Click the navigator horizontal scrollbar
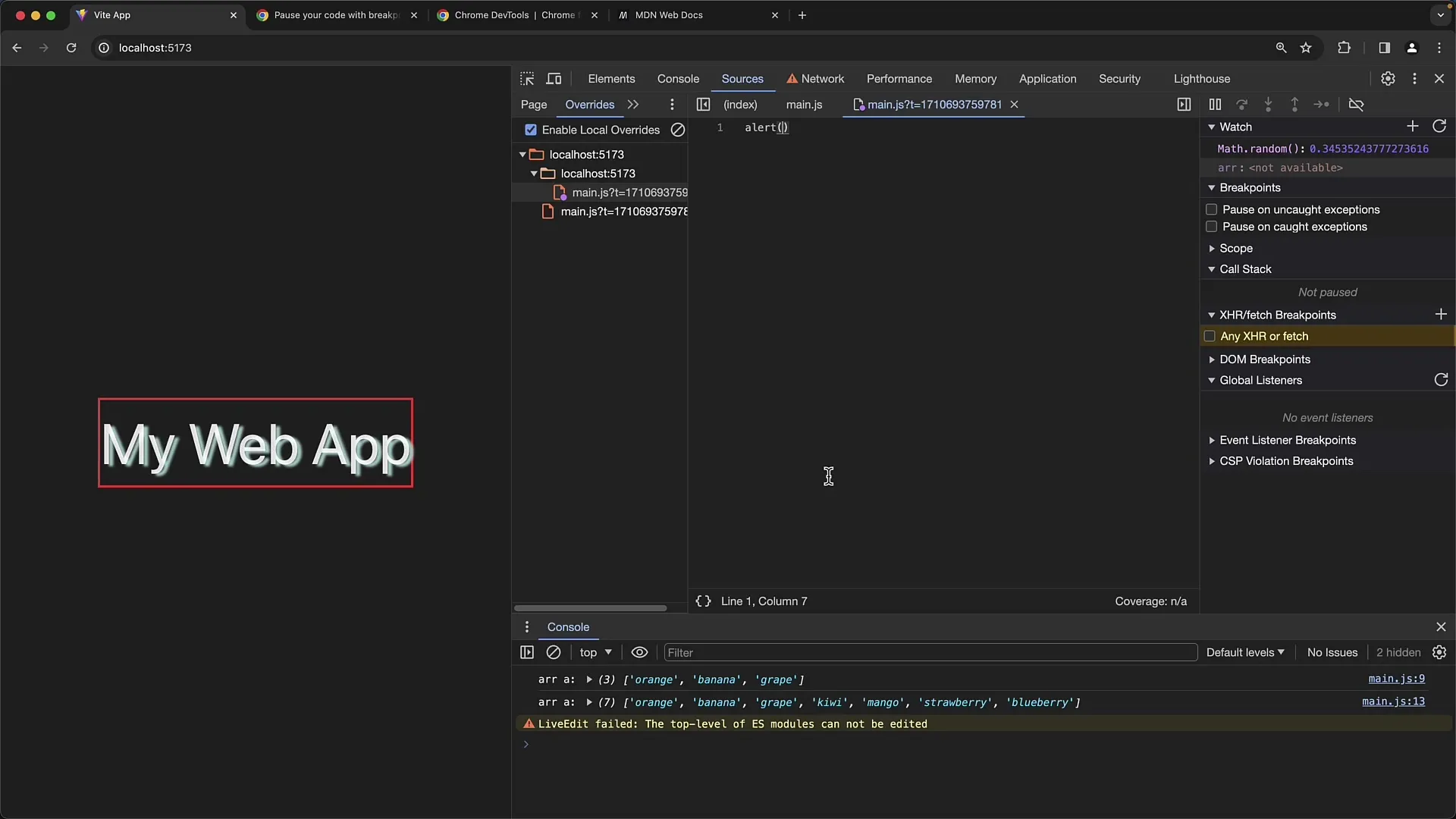This screenshot has height=819, width=1456. 590,608
